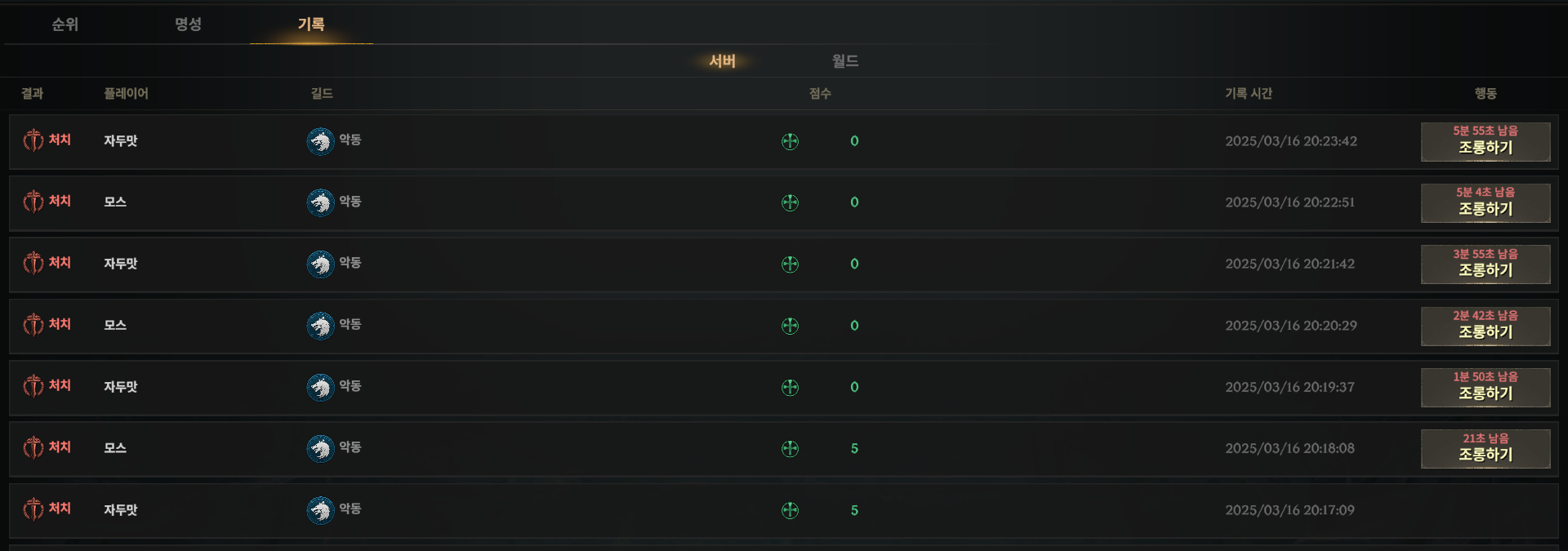Click the green score crosshair icon for 20:21:42
This screenshot has height=551, width=1568.
click(790, 264)
